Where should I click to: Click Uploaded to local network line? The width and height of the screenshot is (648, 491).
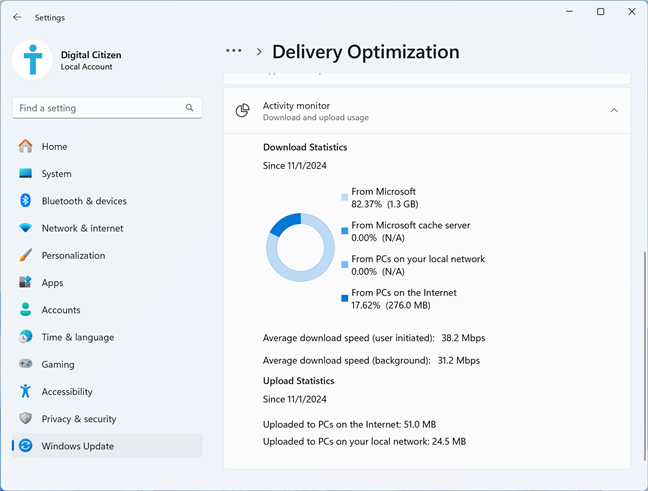tap(364, 441)
